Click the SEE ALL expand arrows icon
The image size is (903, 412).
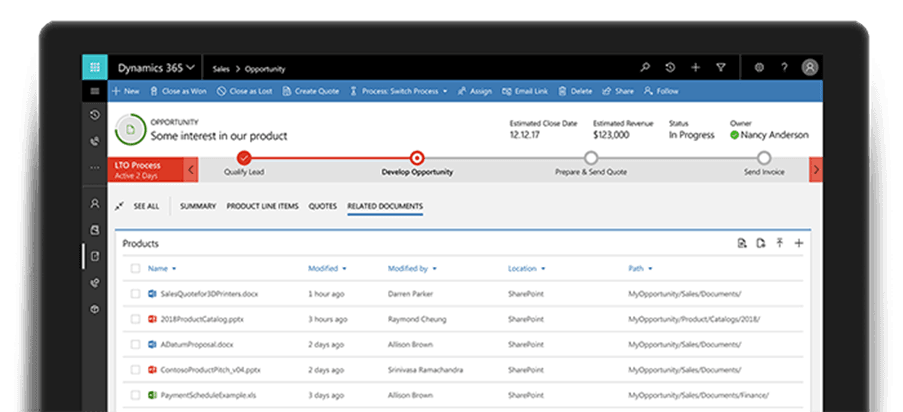pyautogui.click(x=119, y=206)
